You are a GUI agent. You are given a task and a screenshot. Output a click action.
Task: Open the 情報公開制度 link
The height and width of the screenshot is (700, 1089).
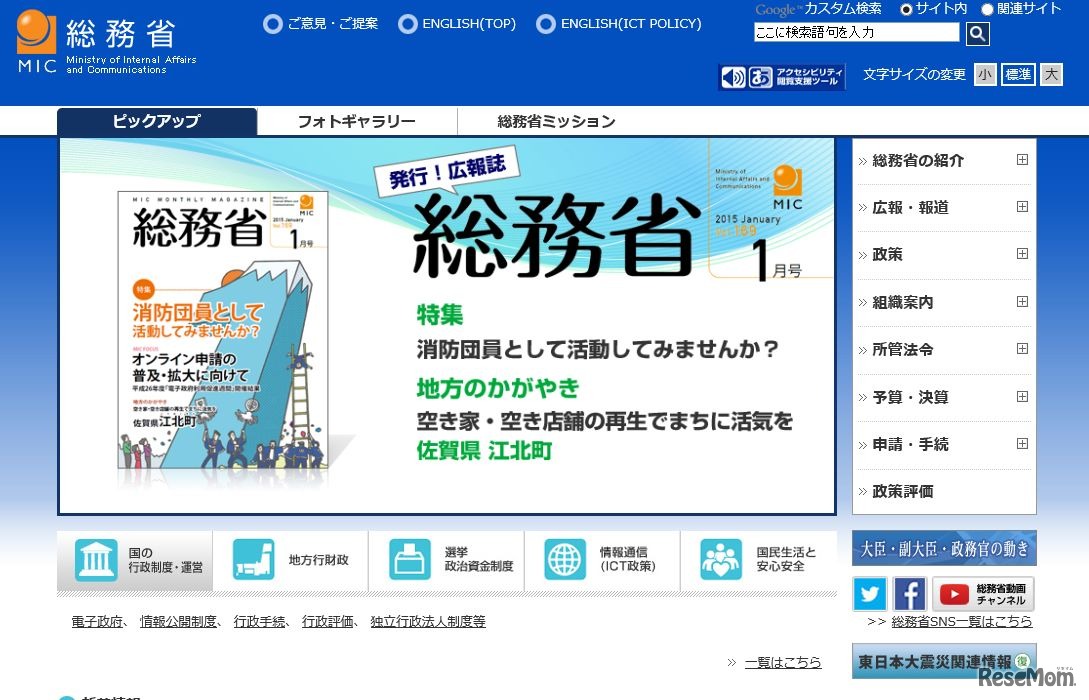(178, 622)
